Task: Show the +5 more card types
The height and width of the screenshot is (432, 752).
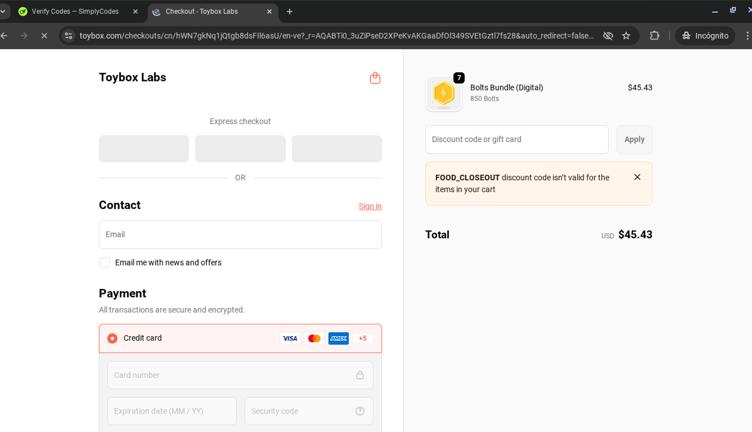Action: coord(363,338)
